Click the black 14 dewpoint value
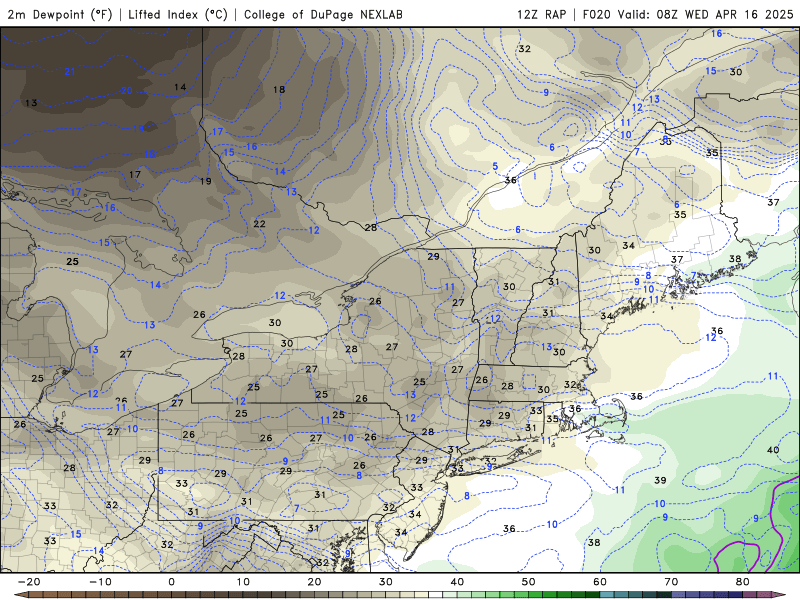The height and width of the screenshot is (600, 800). [180, 87]
